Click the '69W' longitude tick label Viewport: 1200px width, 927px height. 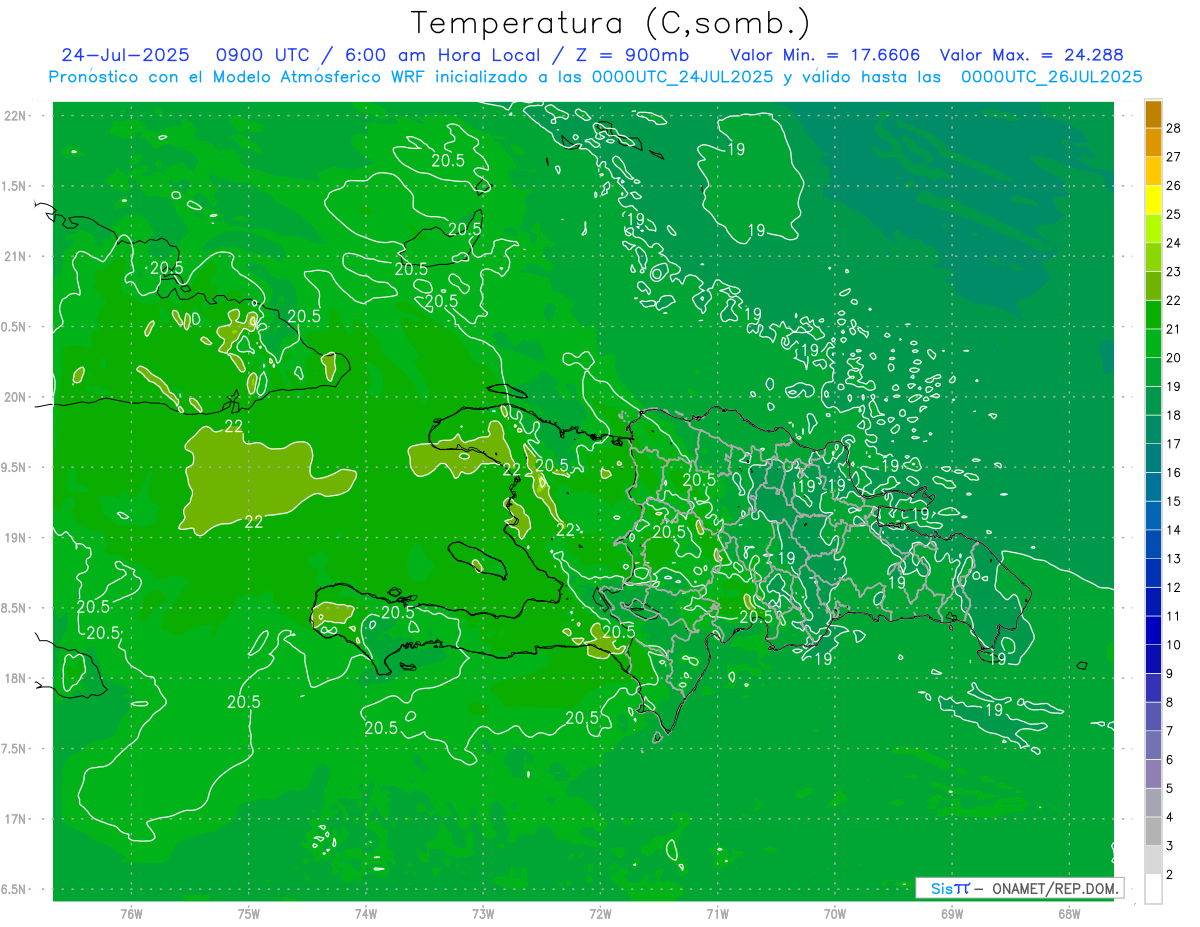[x=951, y=914]
